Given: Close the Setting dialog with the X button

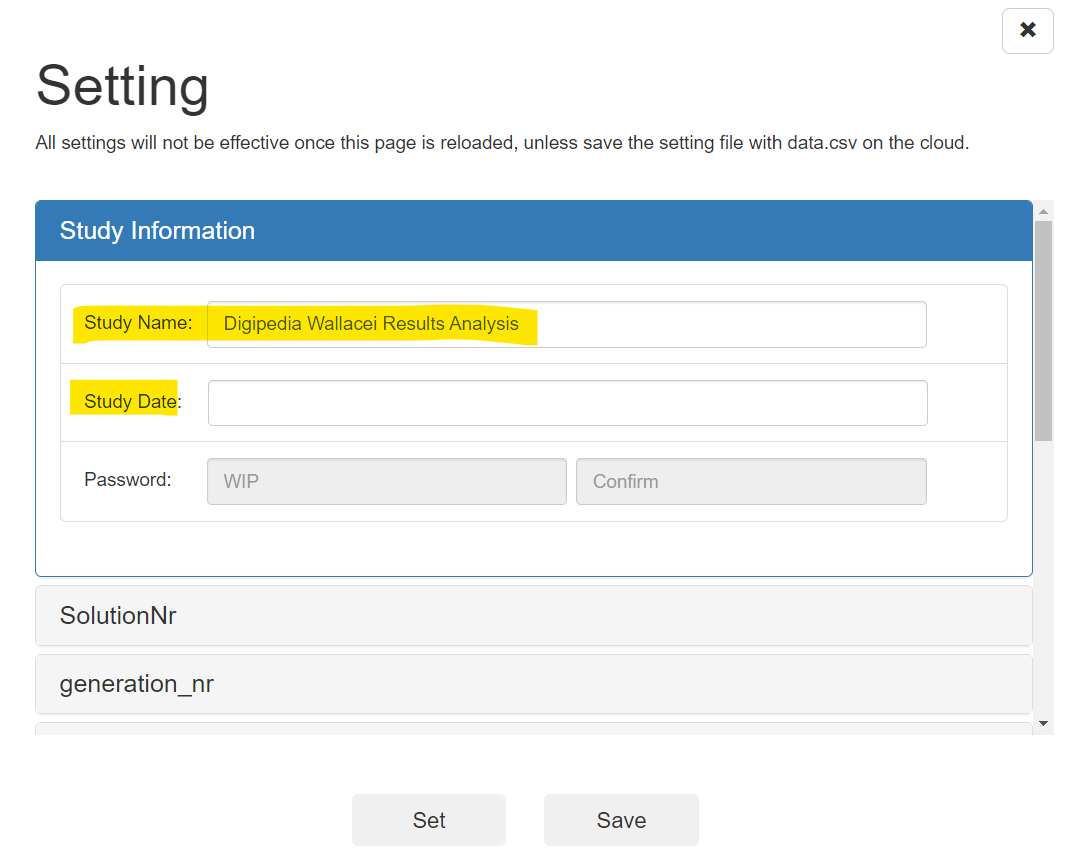Looking at the screenshot, I should [1027, 31].
